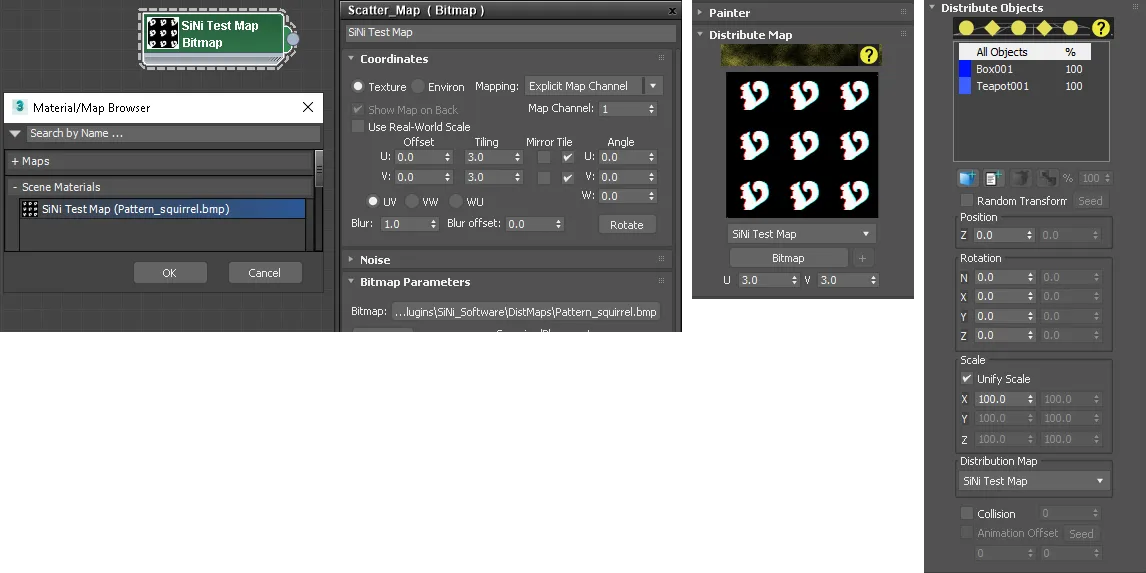The height and width of the screenshot is (573, 1146).
Task: Click the greyed-out fourth icon before percent field
Action: point(1047,178)
